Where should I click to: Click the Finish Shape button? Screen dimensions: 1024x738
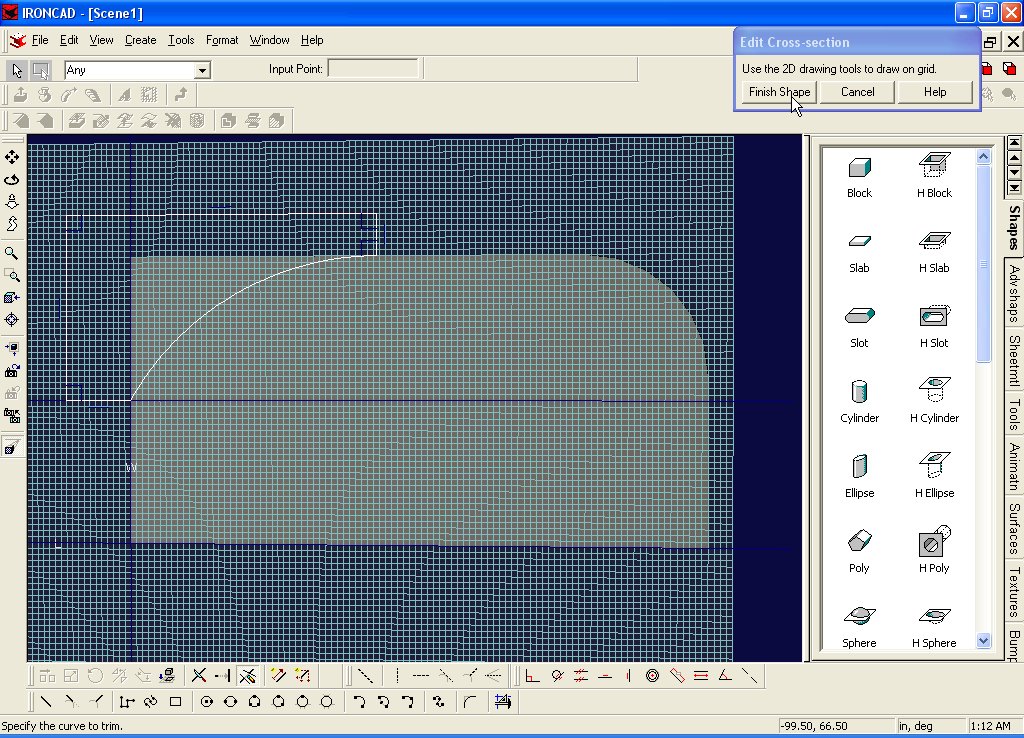[779, 92]
